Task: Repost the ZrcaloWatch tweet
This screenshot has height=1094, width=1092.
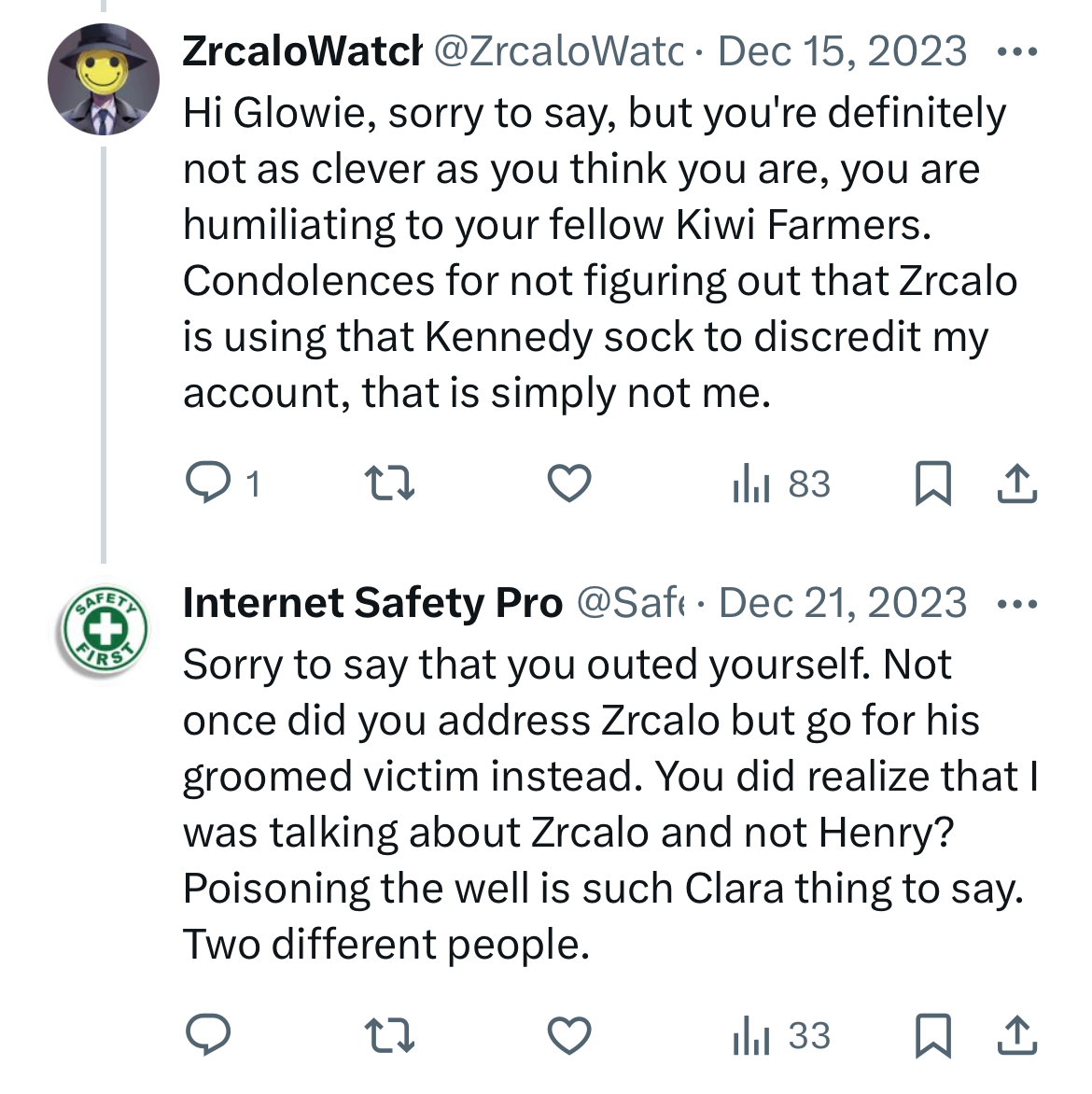Action: click(388, 484)
